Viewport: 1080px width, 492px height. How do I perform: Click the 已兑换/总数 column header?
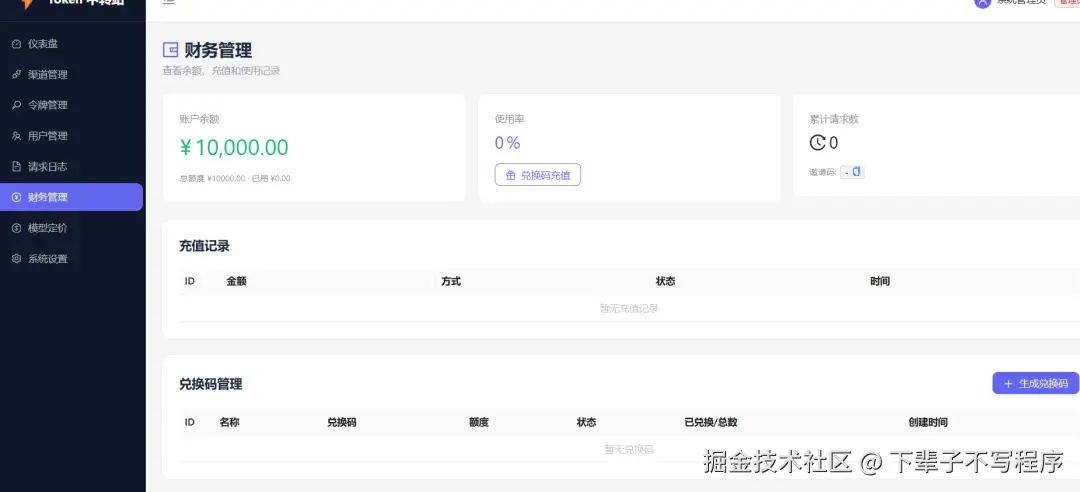(x=711, y=422)
